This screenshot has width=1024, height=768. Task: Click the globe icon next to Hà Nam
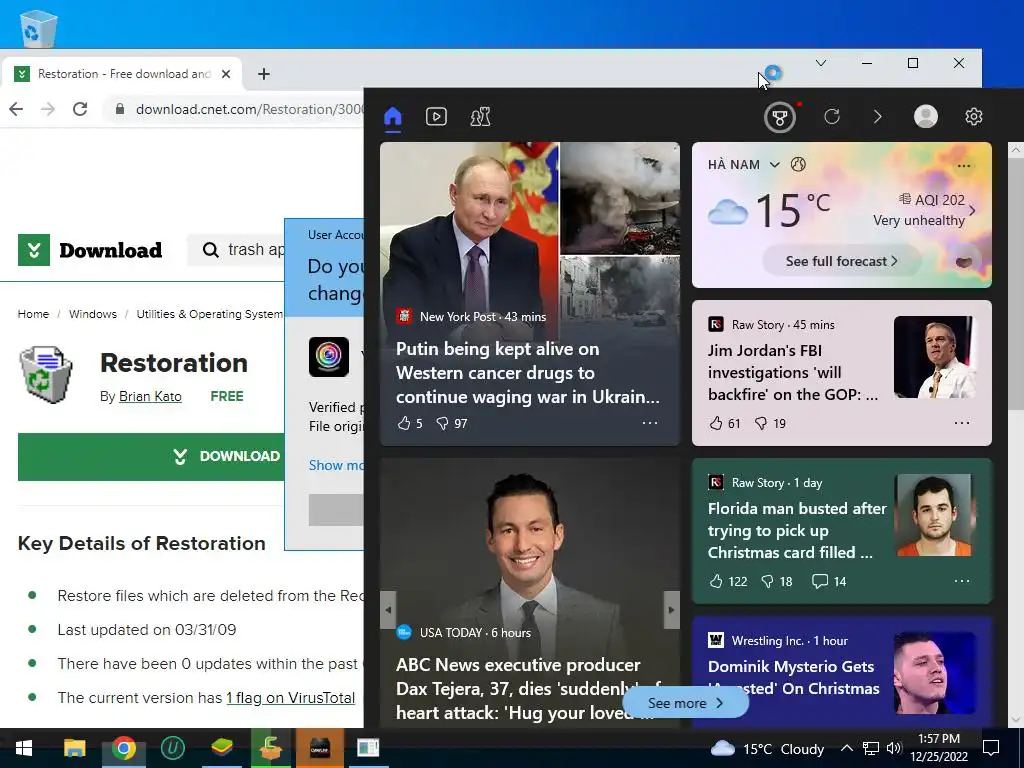798,165
